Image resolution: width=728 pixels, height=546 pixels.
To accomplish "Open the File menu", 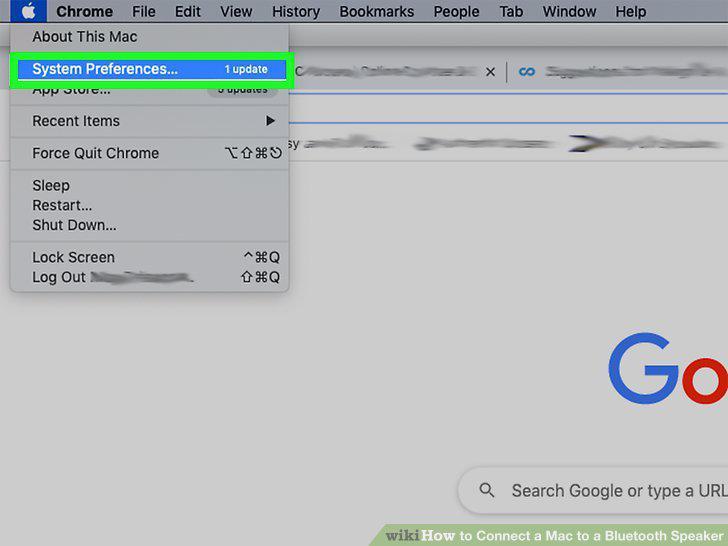I will click(x=143, y=11).
